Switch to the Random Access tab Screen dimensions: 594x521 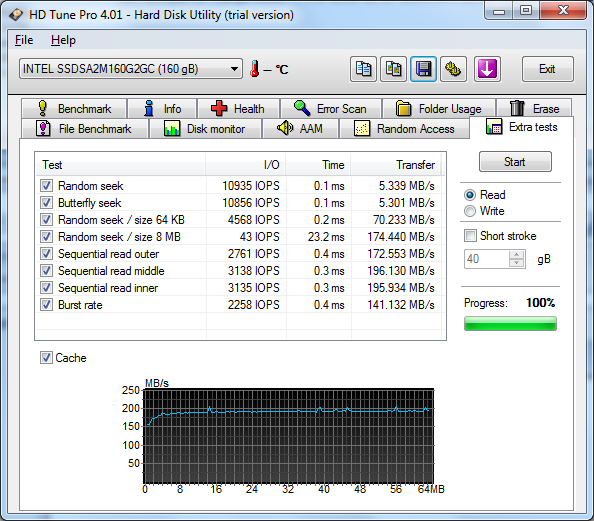[404, 128]
